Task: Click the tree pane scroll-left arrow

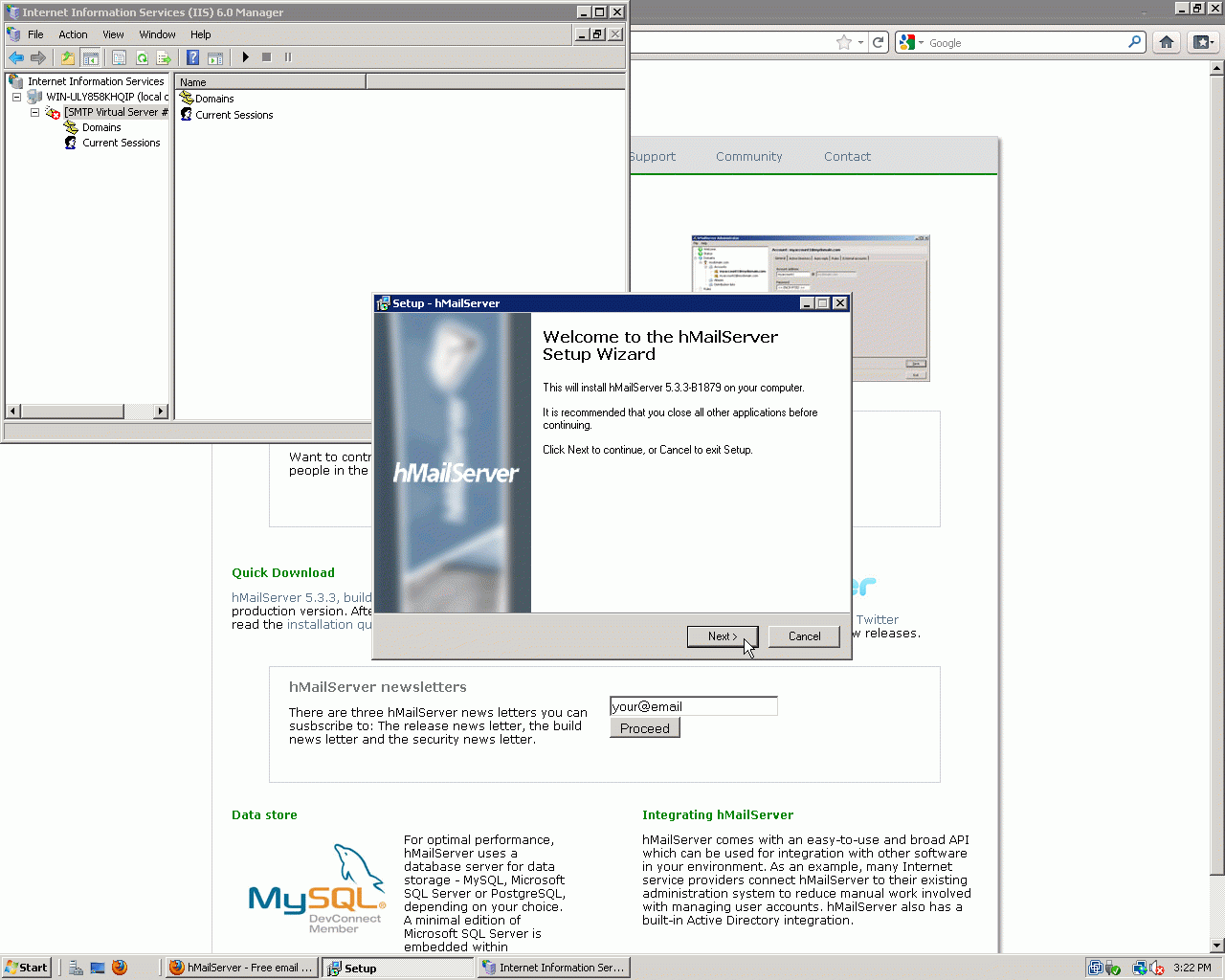Action: point(13,412)
